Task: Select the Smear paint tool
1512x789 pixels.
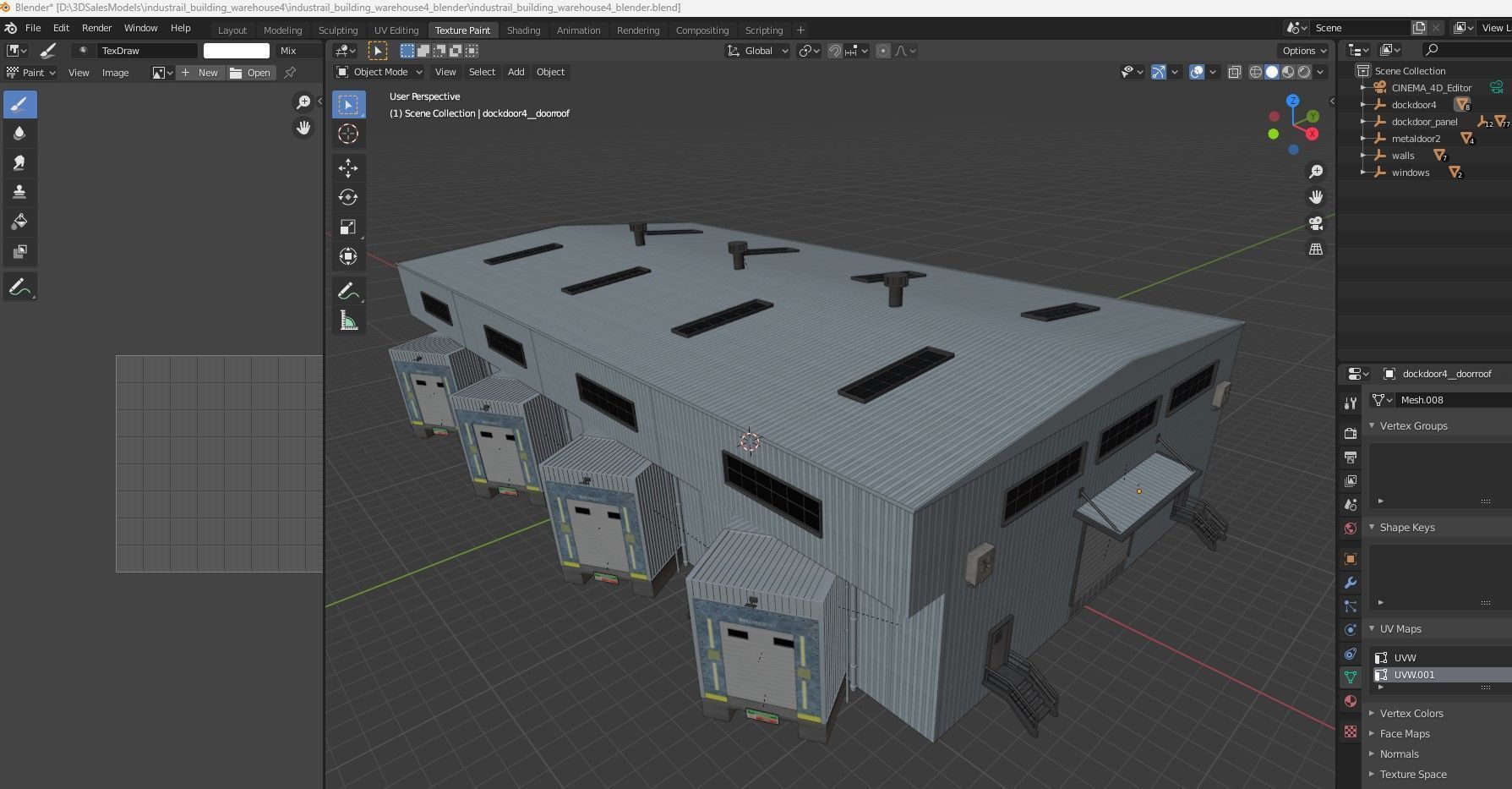Action: [19, 163]
